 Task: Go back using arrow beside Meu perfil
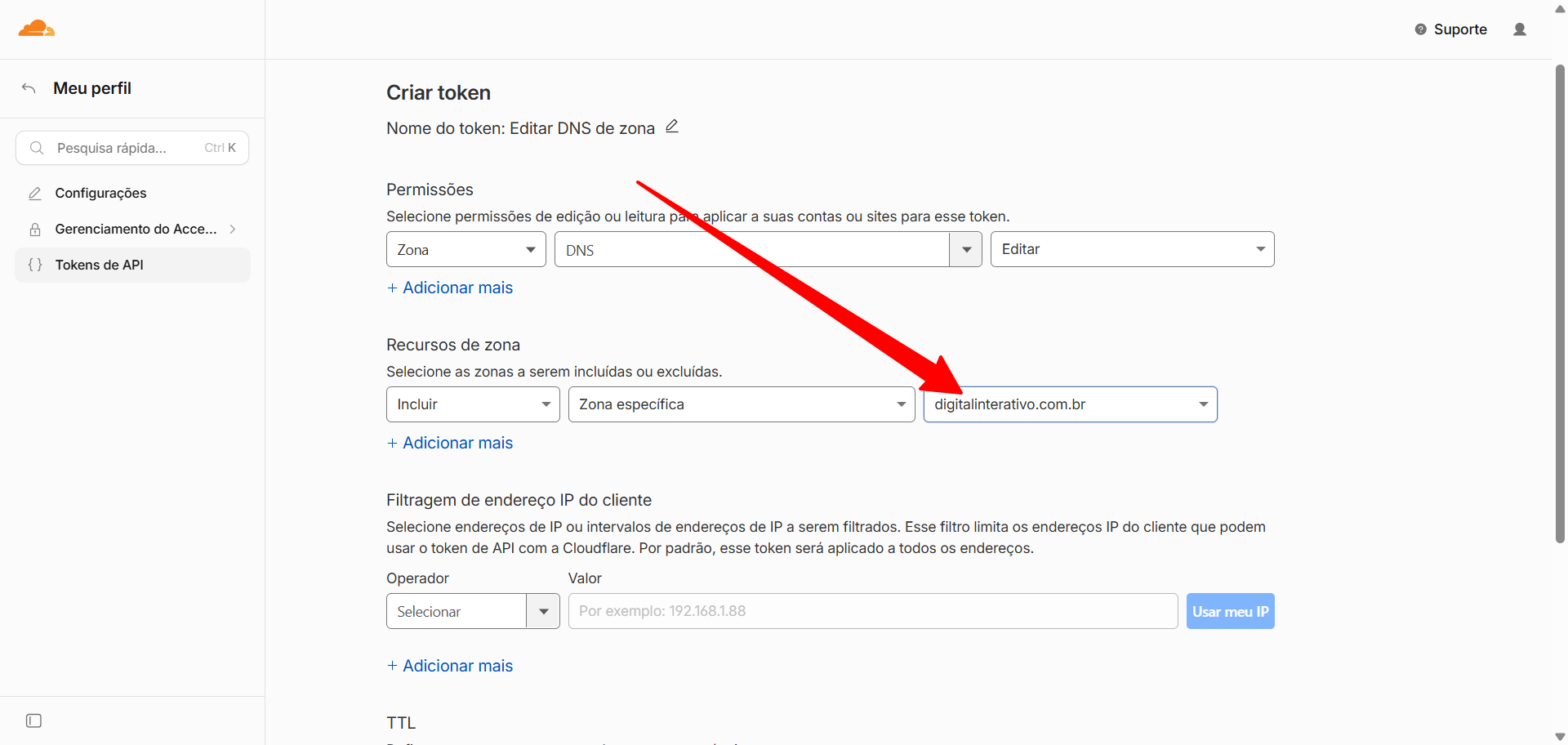click(29, 88)
